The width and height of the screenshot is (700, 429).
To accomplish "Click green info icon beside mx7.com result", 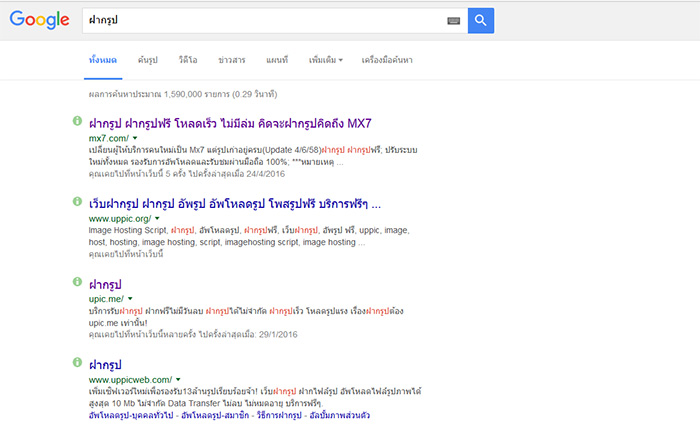I will 77,121.
